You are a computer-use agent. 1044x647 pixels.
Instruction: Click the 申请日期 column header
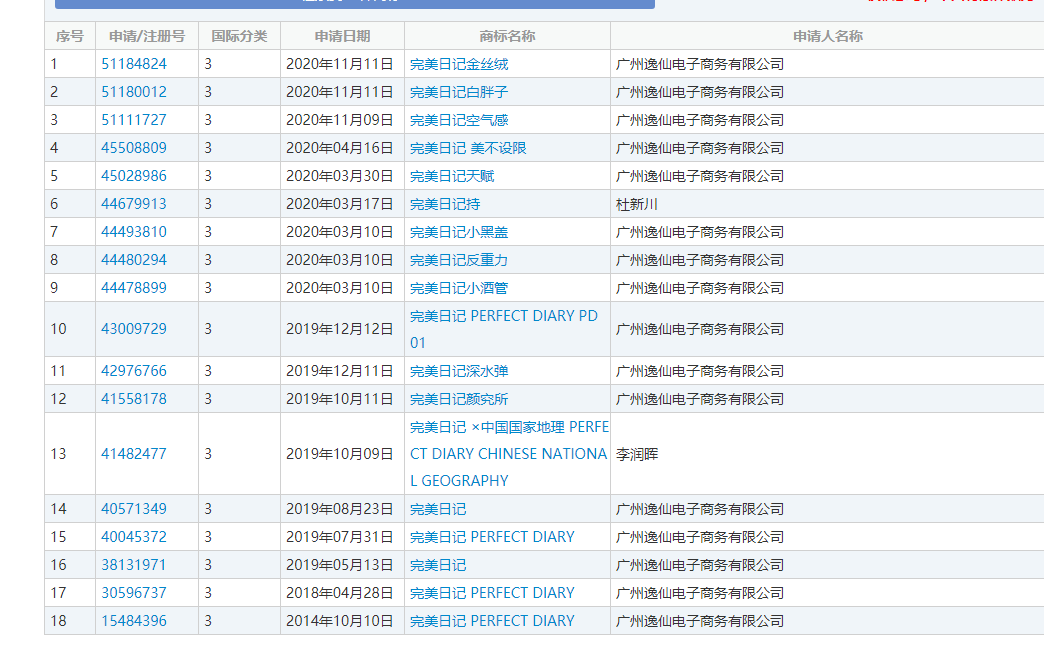(x=342, y=36)
